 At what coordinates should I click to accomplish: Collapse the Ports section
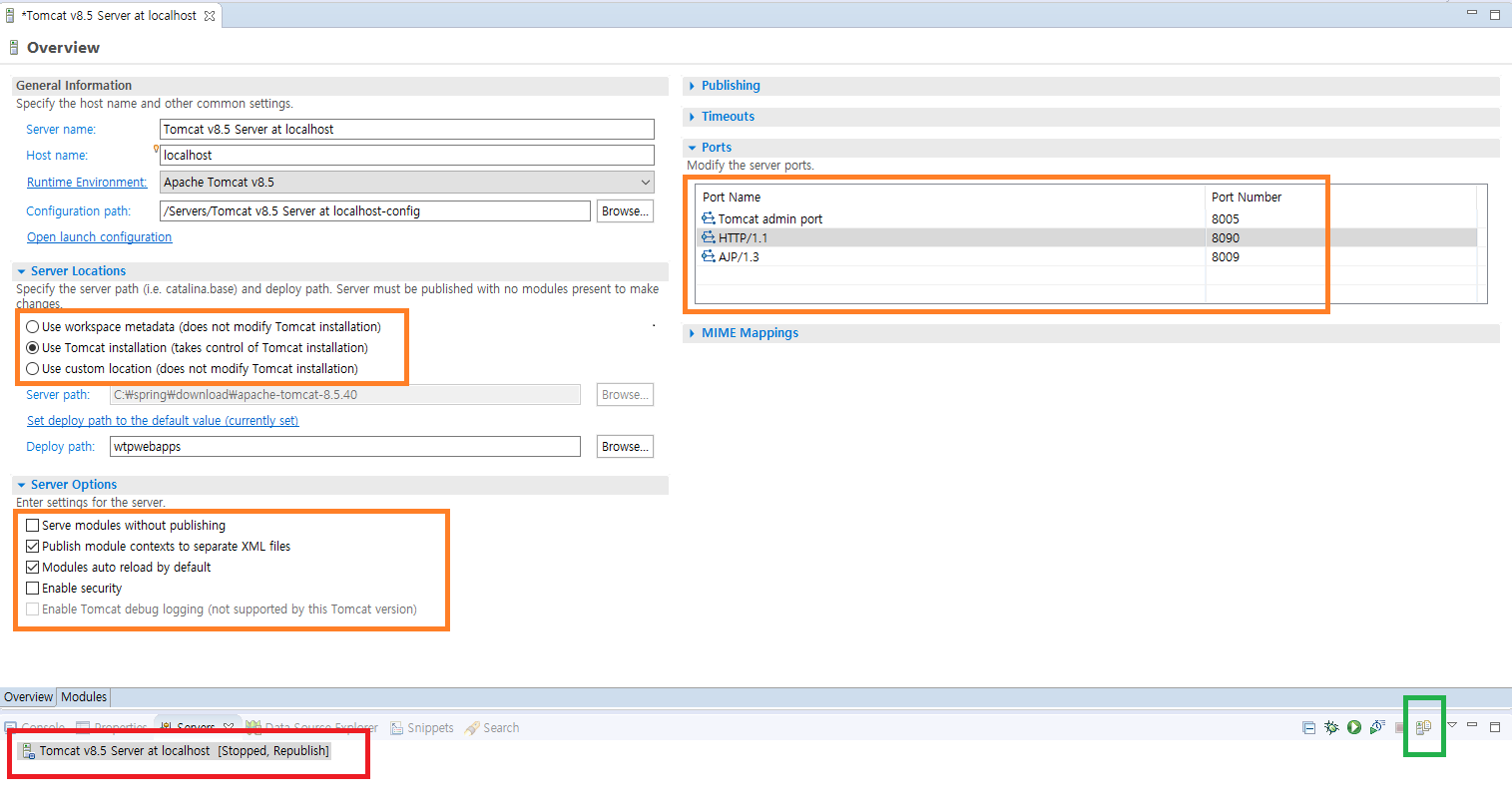tap(692, 148)
